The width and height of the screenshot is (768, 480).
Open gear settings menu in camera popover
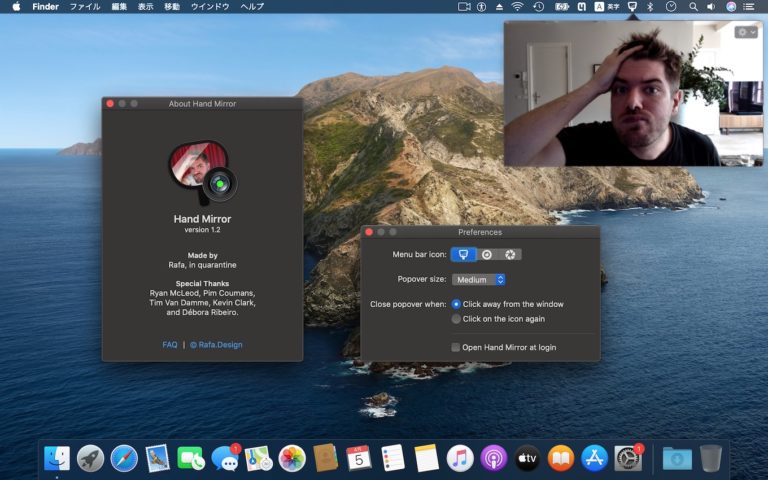(x=746, y=32)
